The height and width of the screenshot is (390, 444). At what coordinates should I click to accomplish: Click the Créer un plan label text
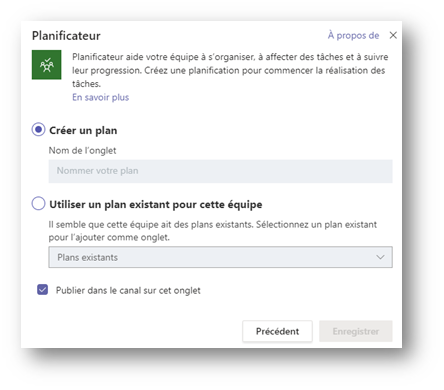[83, 130]
